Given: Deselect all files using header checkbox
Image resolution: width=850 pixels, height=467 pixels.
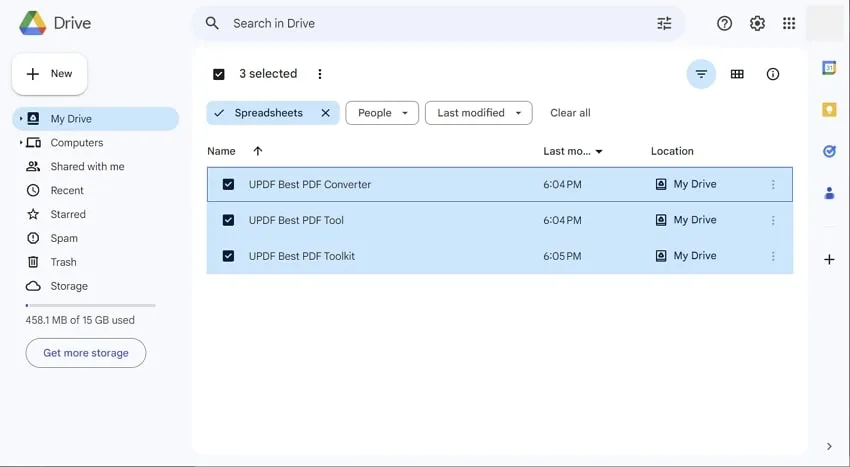Looking at the screenshot, I should [x=219, y=74].
